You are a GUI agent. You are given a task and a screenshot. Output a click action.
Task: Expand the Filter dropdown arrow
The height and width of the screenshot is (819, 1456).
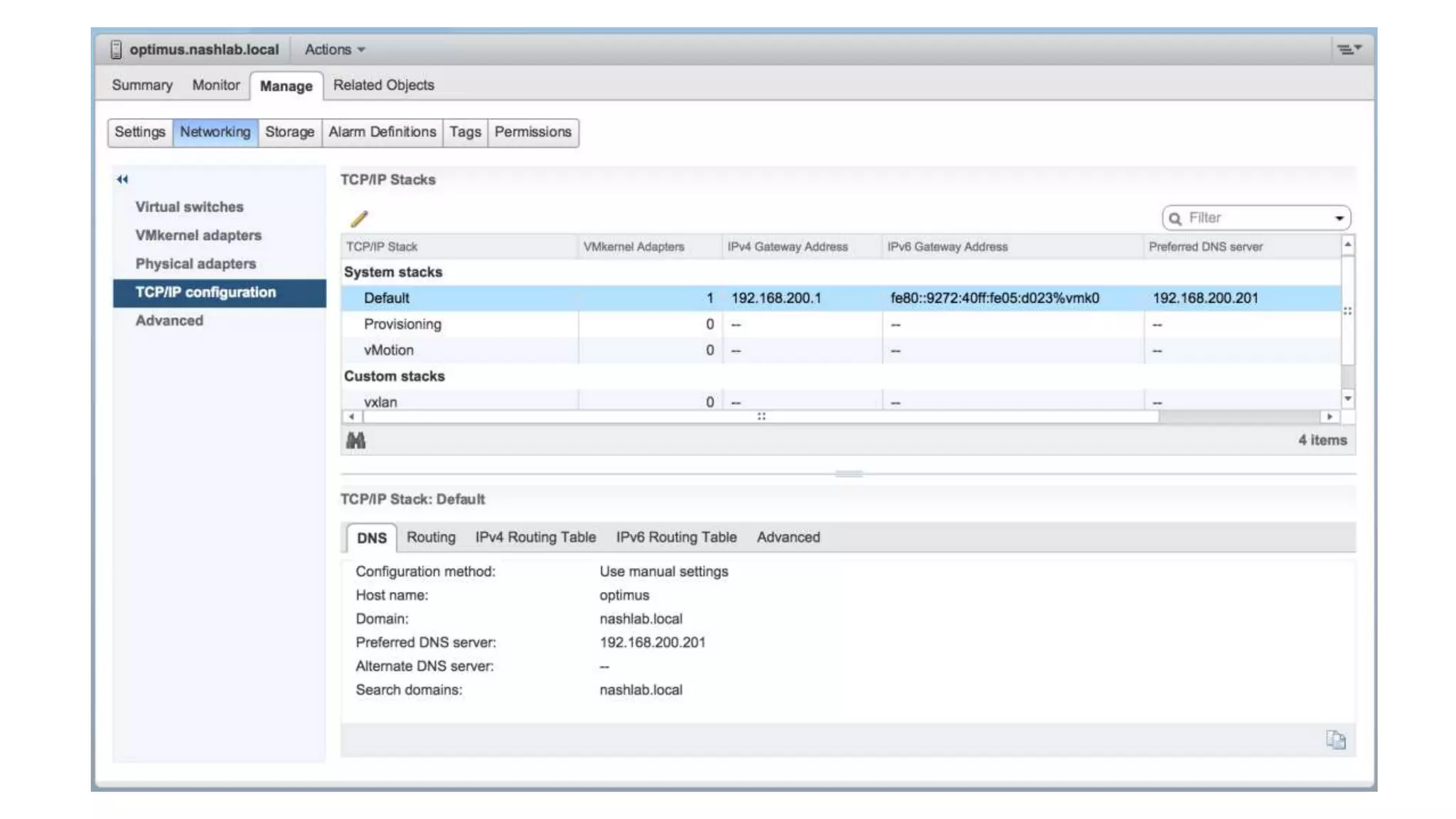pyautogui.click(x=1339, y=218)
